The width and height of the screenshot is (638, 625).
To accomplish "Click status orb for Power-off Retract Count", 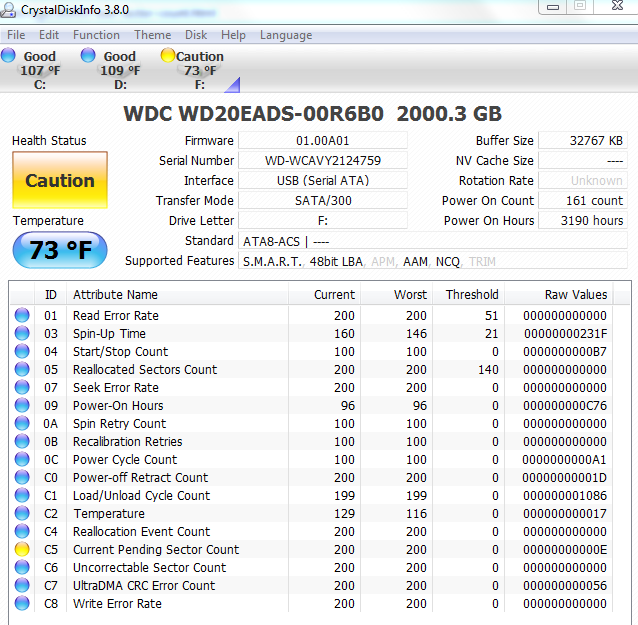I will pyautogui.click(x=22, y=477).
